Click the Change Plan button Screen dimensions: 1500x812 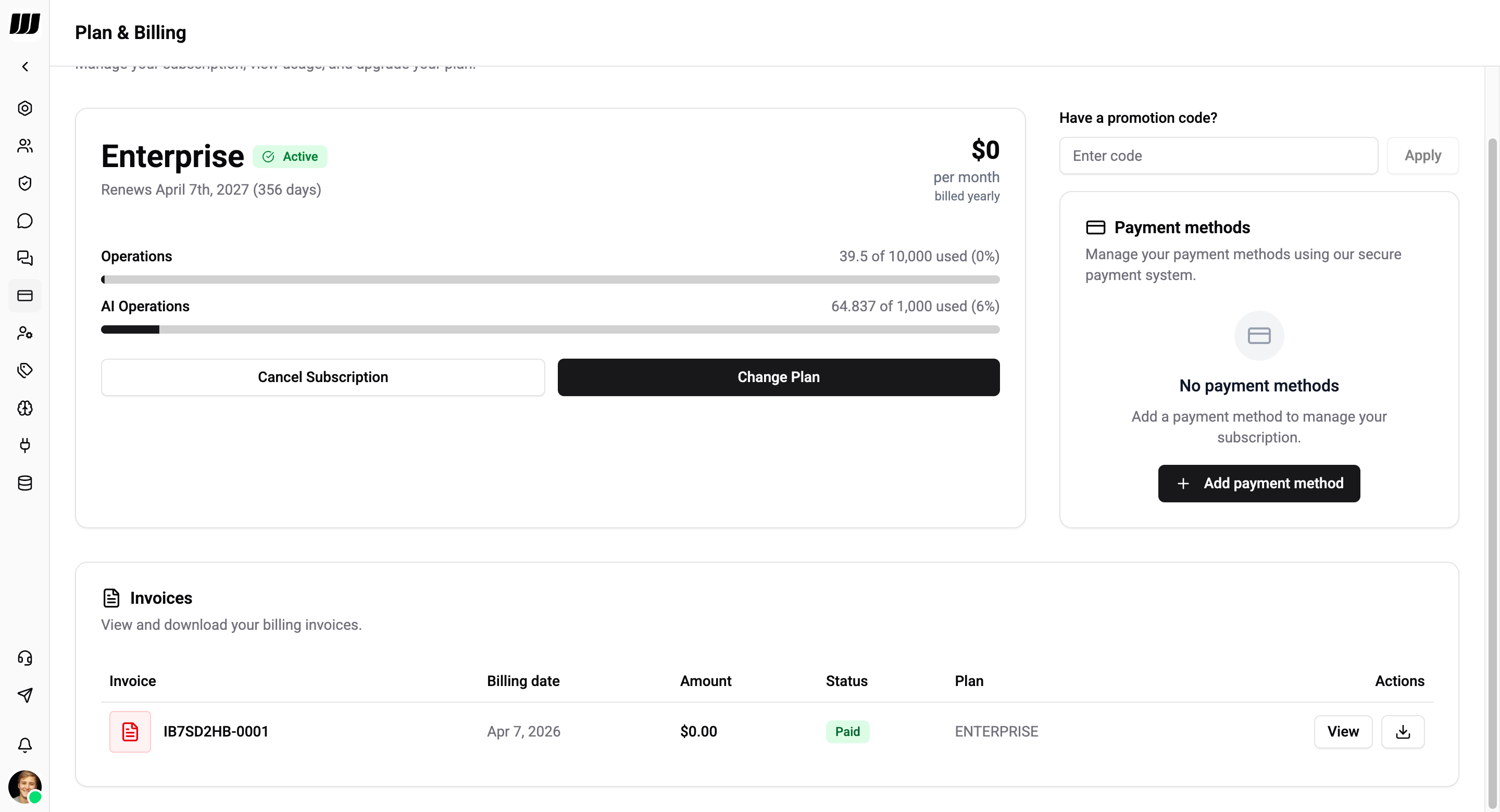tap(779, 377)
